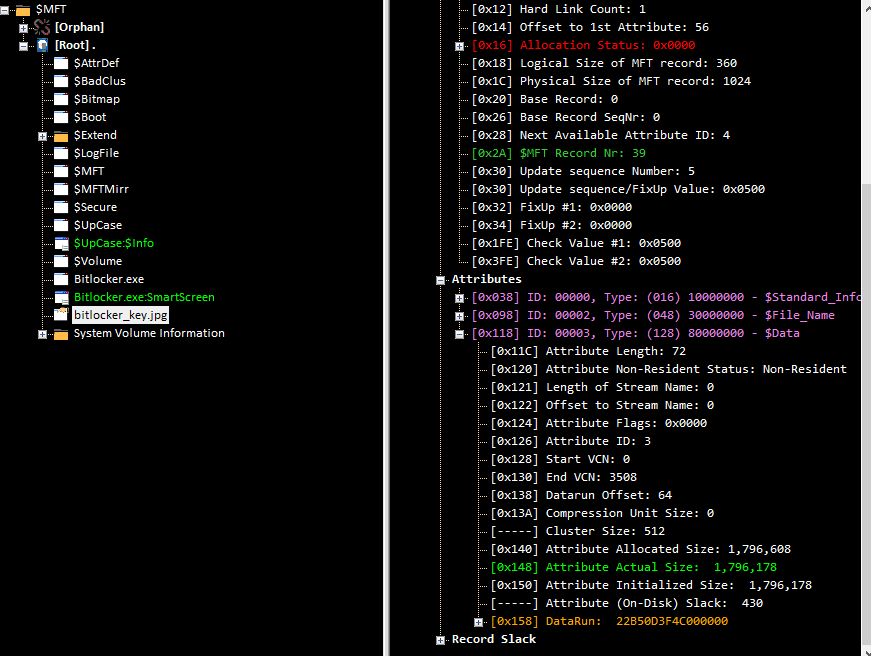Select the Bitlocker.exe:SmartScreen stream

pyautogui.click(x=144, y=297)
